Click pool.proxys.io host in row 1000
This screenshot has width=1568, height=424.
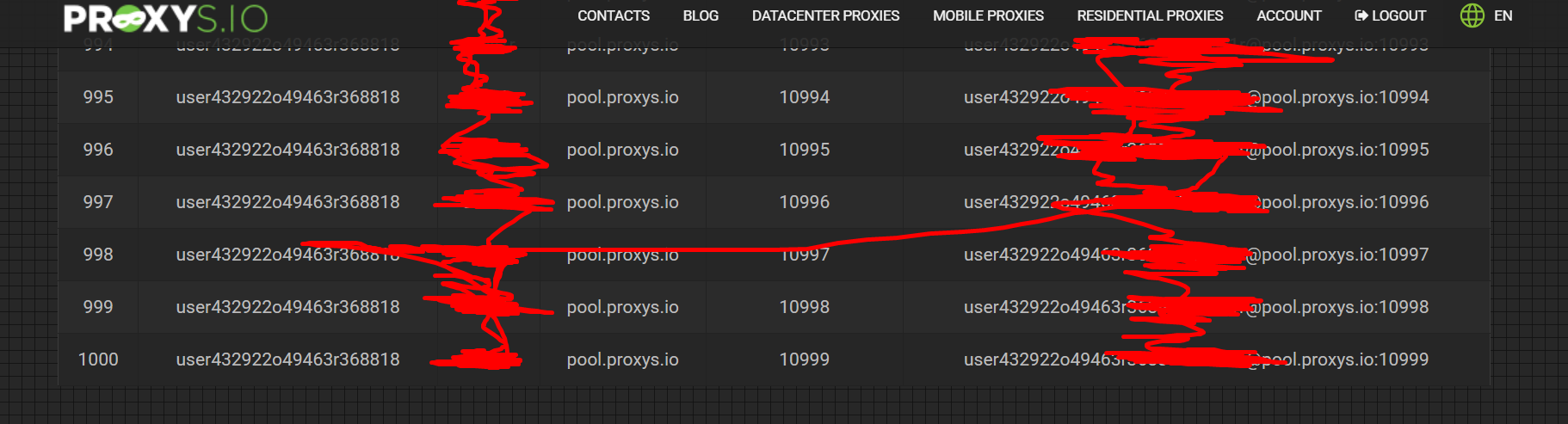pos(622,359)
